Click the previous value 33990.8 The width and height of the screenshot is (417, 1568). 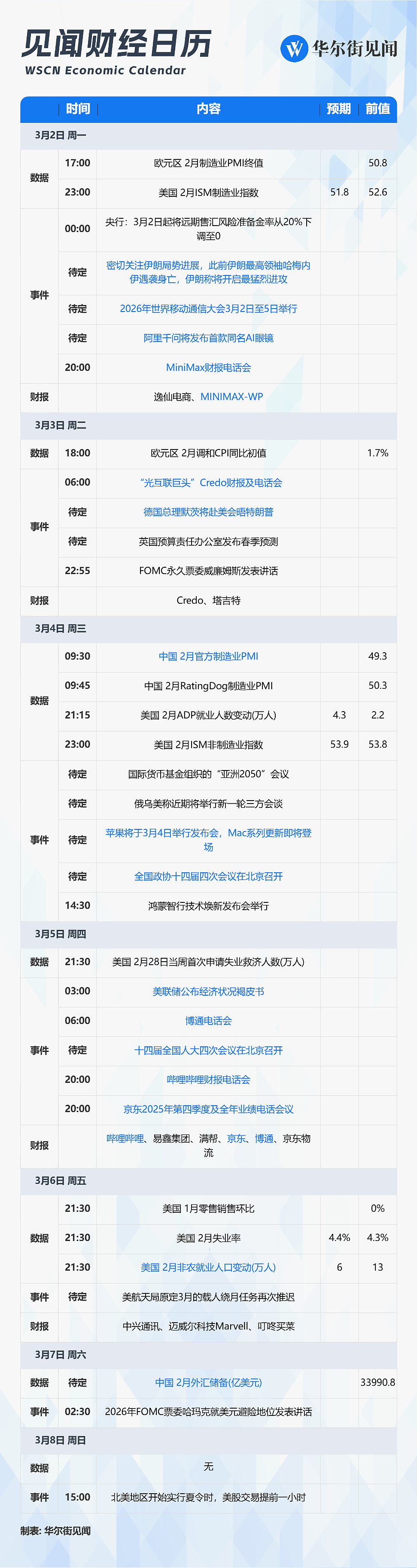point(377,1382)
